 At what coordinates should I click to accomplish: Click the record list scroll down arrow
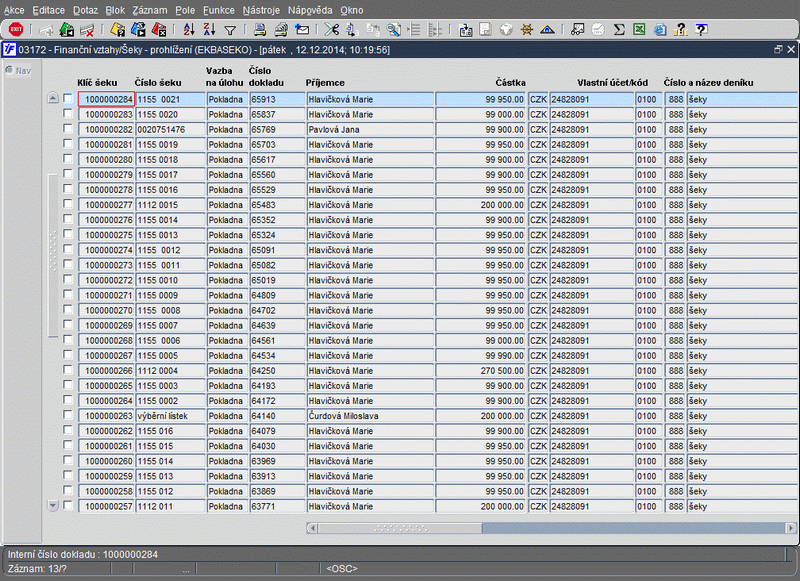pos(53,506)
